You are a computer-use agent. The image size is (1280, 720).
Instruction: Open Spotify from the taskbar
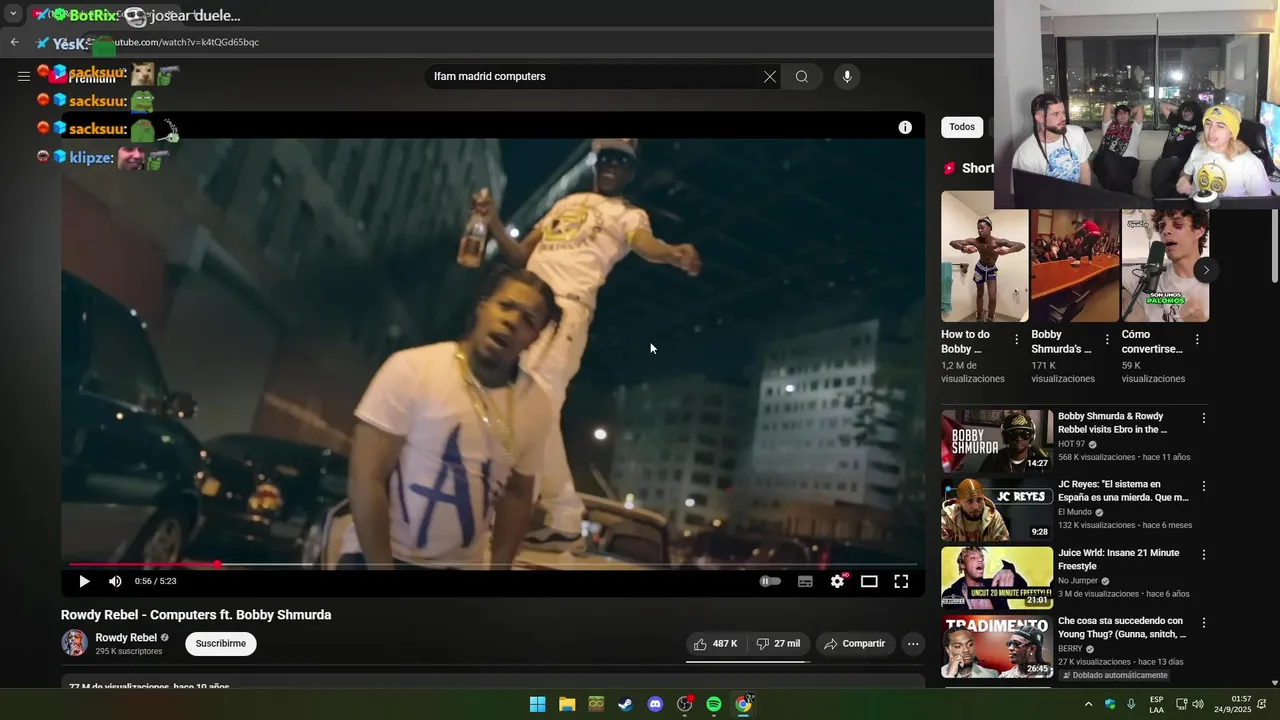714,704
